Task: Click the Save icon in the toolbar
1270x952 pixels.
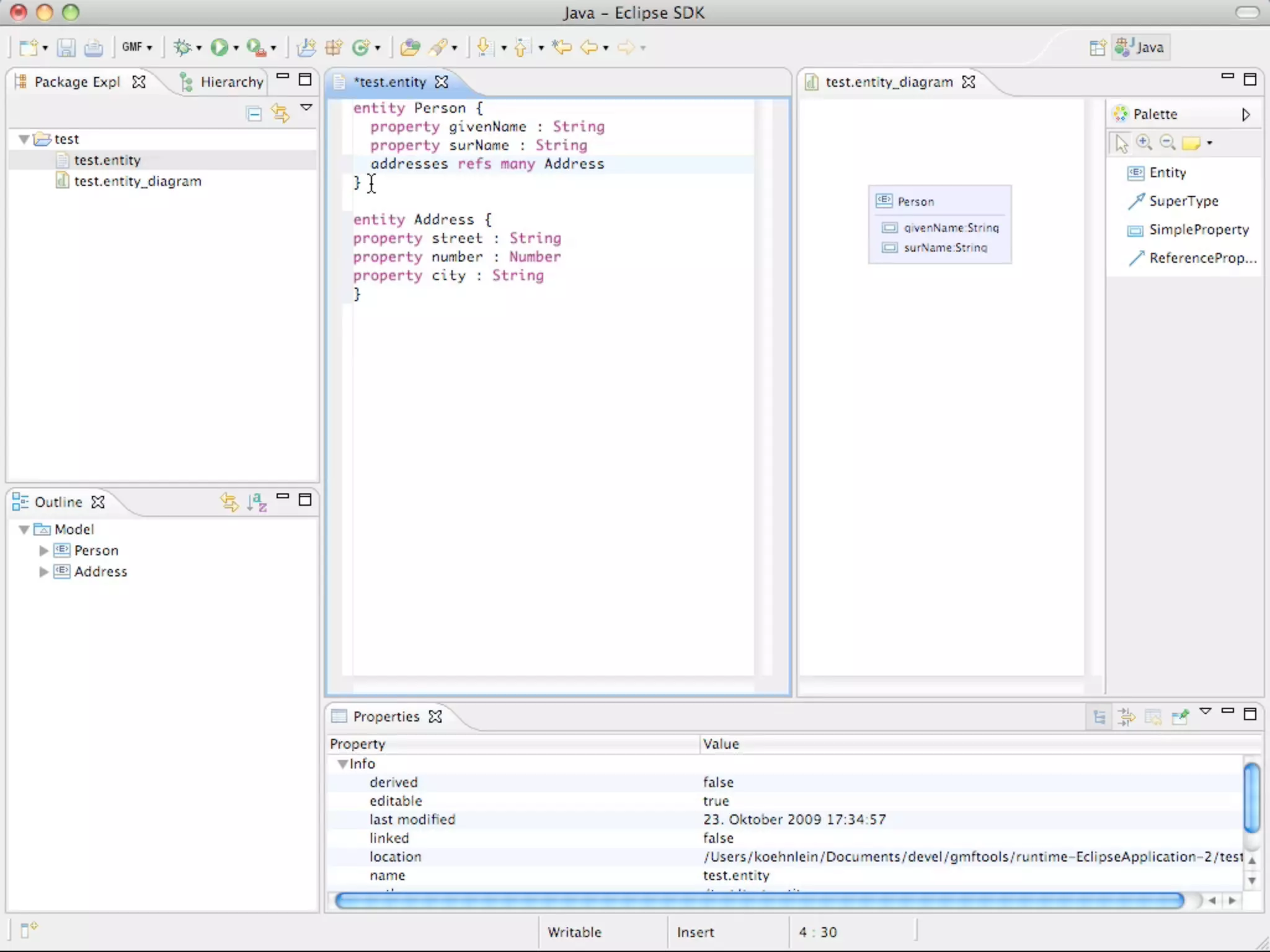Action: (66, 48)
